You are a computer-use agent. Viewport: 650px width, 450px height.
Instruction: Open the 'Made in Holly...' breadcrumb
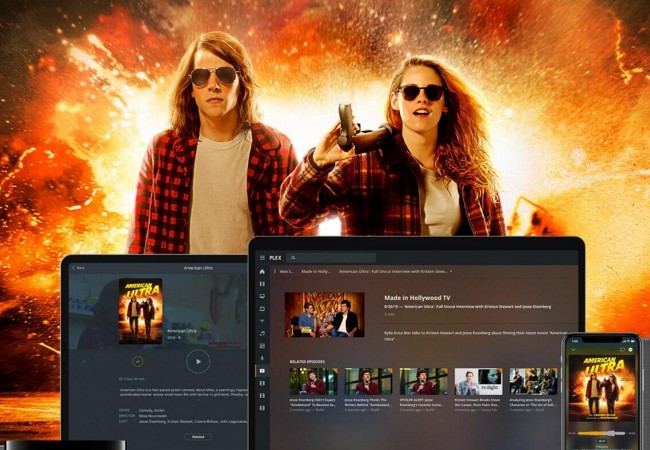pyautogui.click(x=316, y=271)
